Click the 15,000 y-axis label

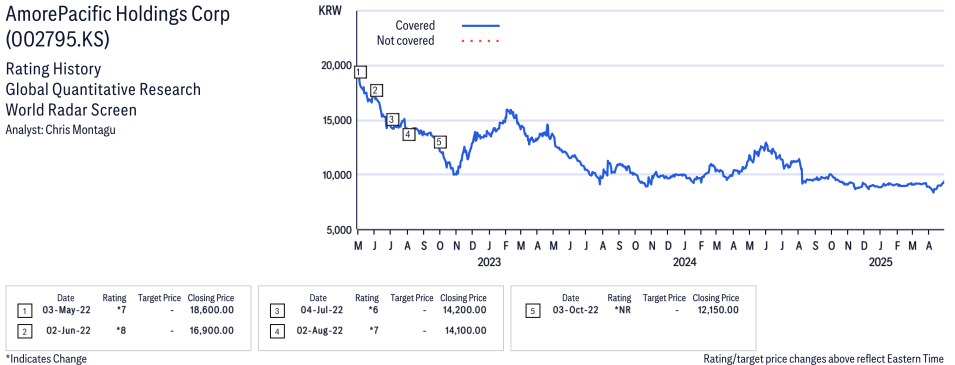coord(336,121)
